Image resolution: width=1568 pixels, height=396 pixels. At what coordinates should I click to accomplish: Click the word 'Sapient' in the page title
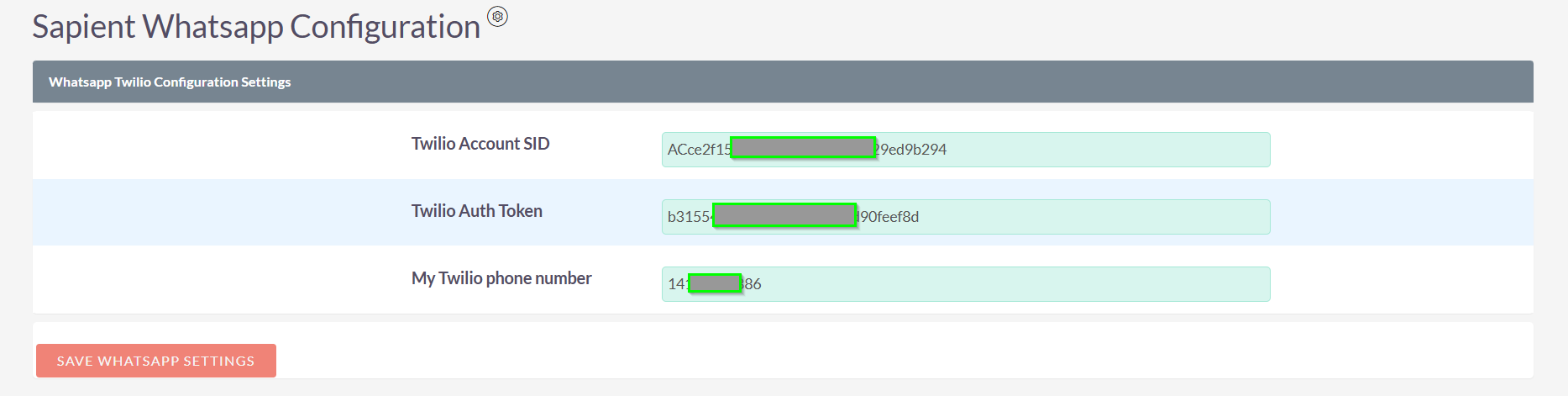(83, 27)
